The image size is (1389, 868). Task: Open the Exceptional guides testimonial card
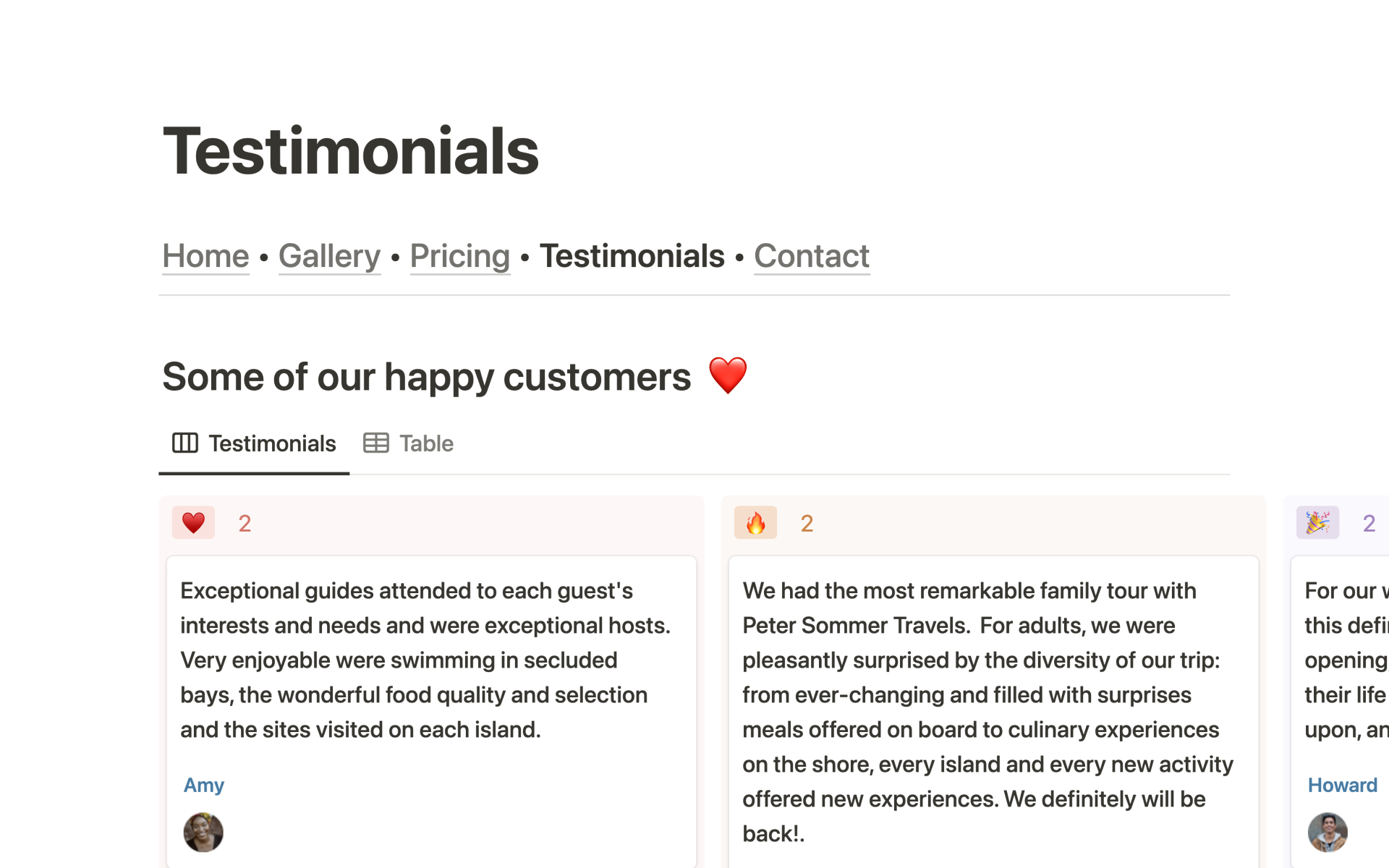click(431, 660)
